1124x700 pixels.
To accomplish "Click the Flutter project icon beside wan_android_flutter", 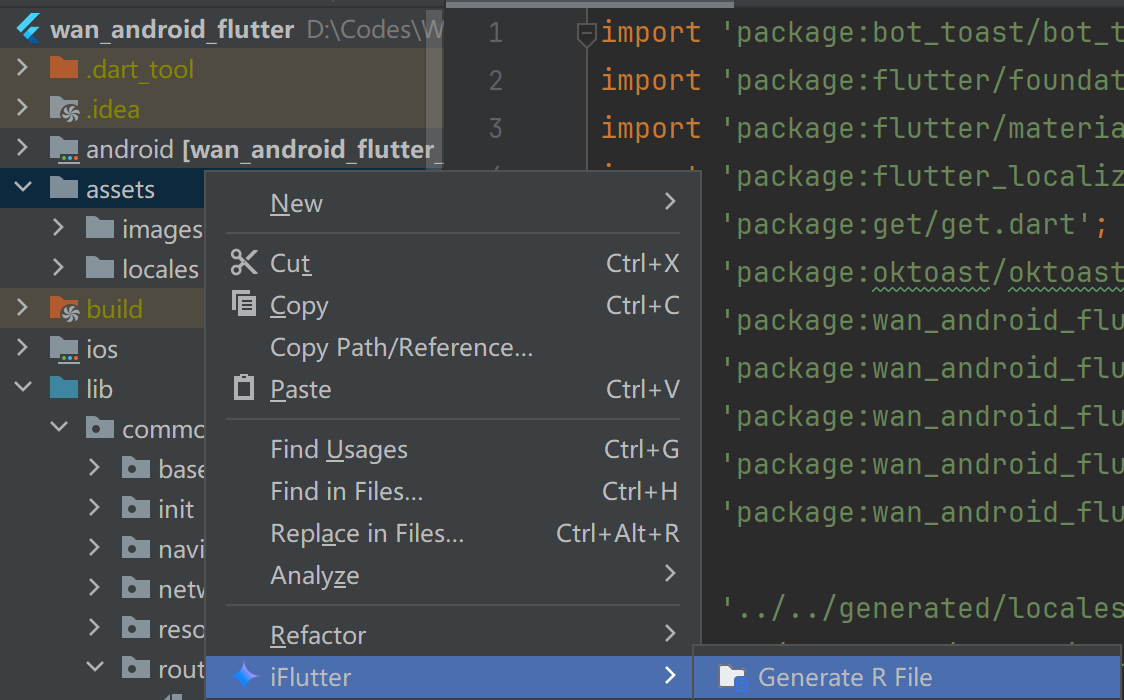I will coord(28,29).
